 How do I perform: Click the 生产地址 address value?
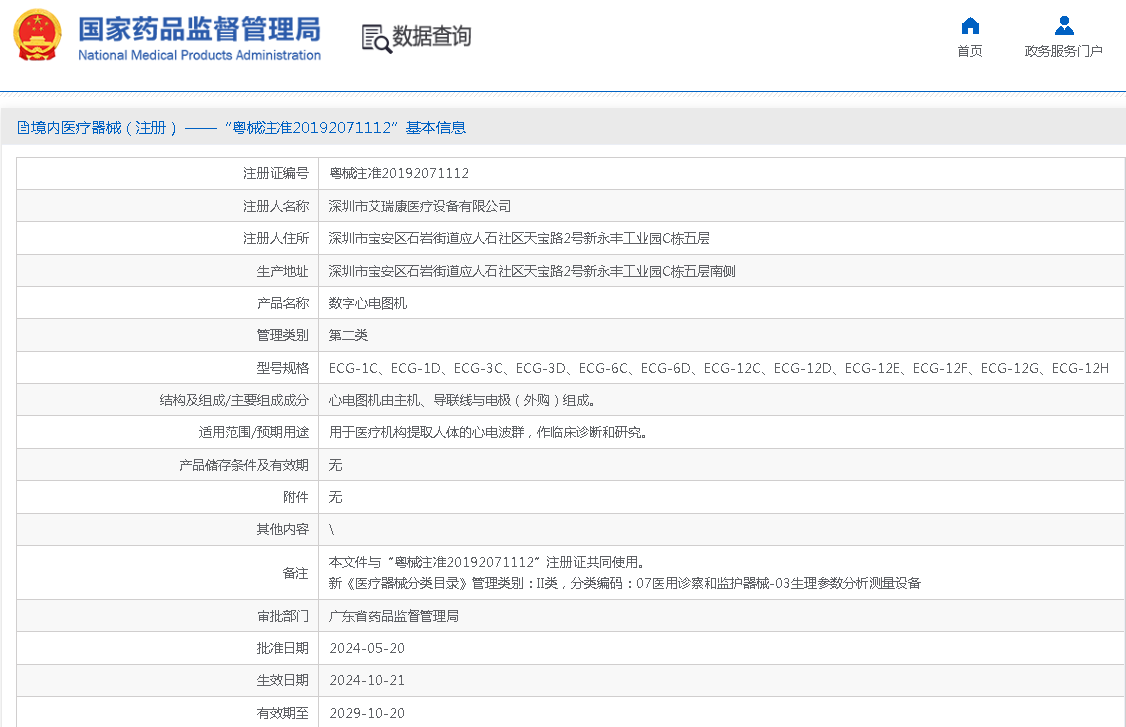point(532,271)
